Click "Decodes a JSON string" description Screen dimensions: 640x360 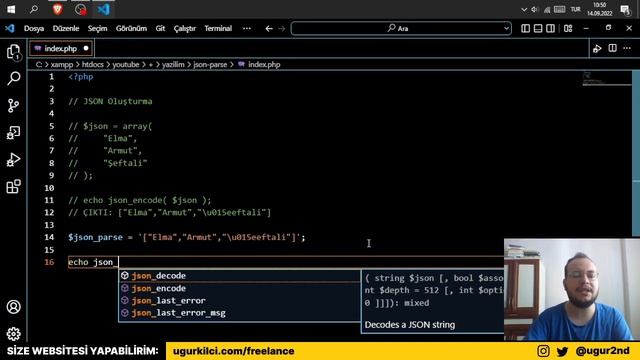pyautogui.click(x=410, y=325)
